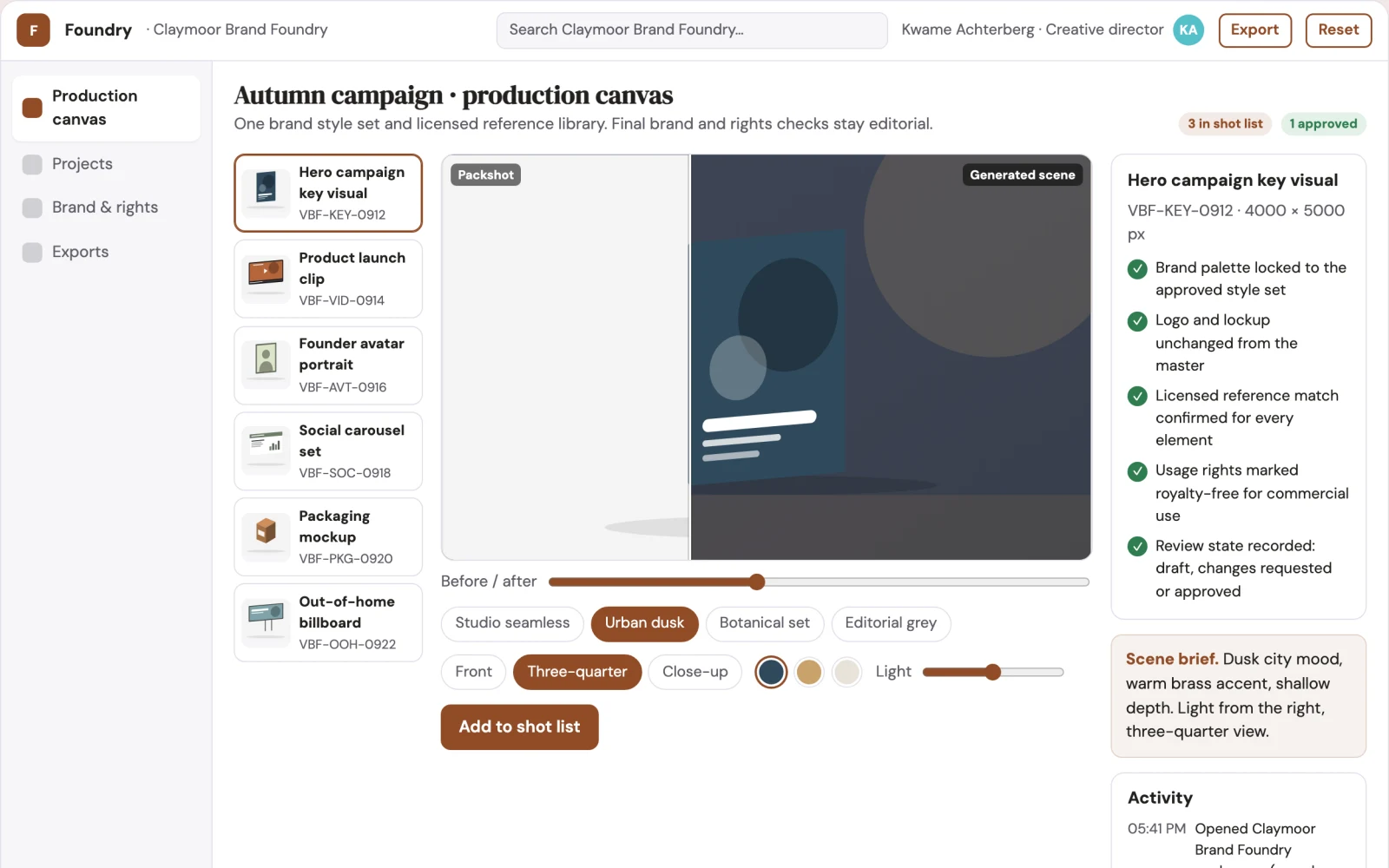Click the 1 approved badge
The image size is (1389, 868).
1323,124
